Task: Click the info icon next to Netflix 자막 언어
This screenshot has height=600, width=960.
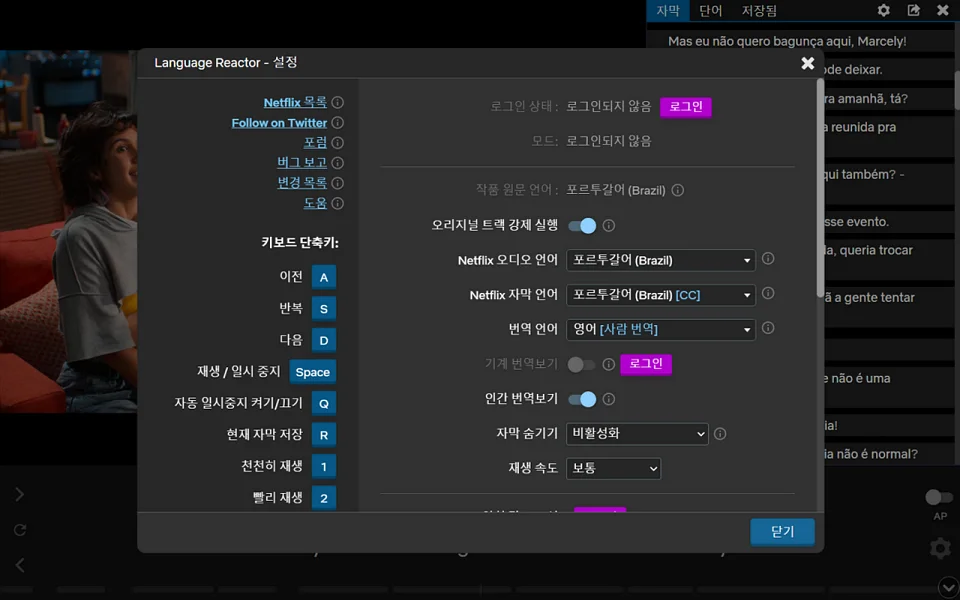Action: [767, 294]
